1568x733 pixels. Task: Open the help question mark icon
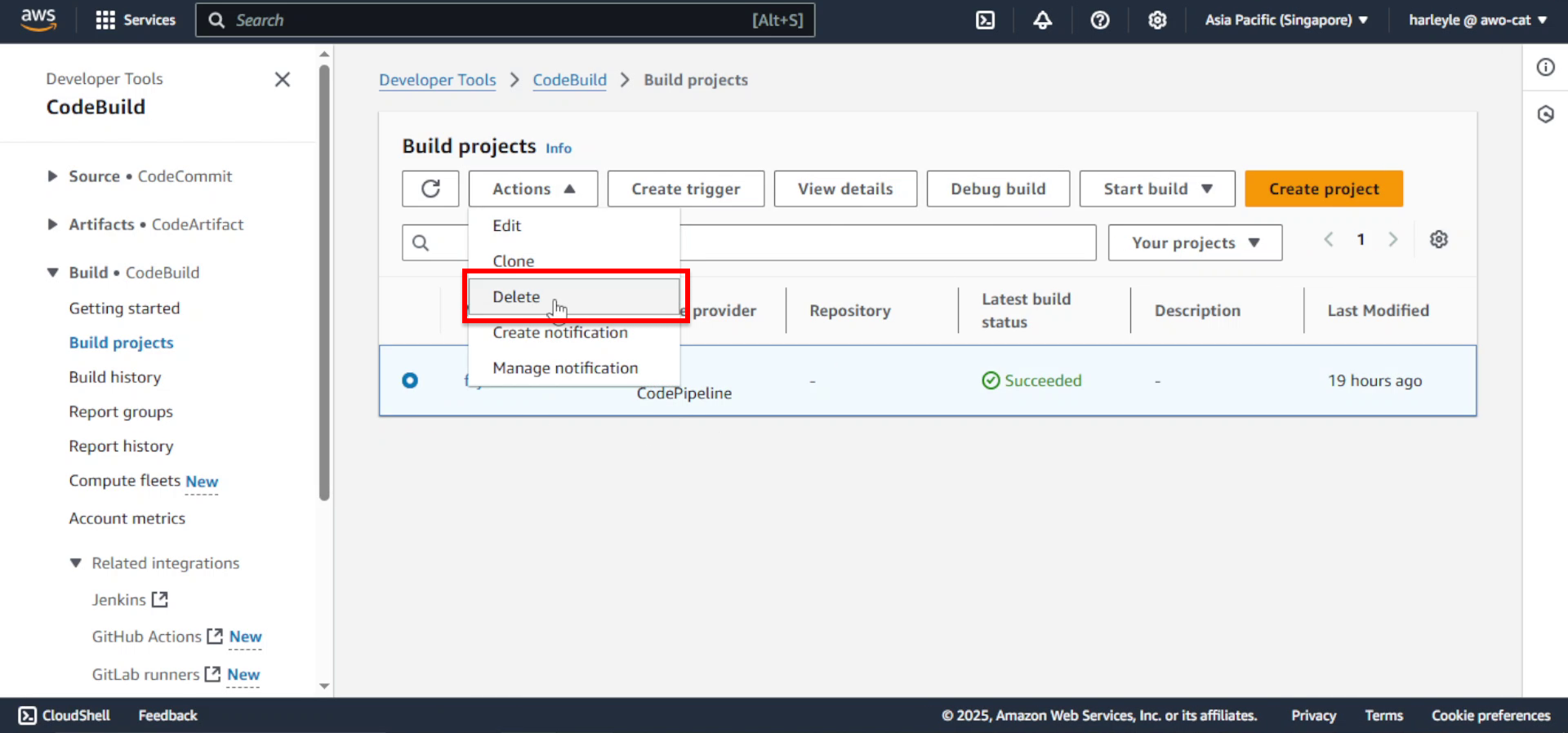click(x=1100, y=20)
